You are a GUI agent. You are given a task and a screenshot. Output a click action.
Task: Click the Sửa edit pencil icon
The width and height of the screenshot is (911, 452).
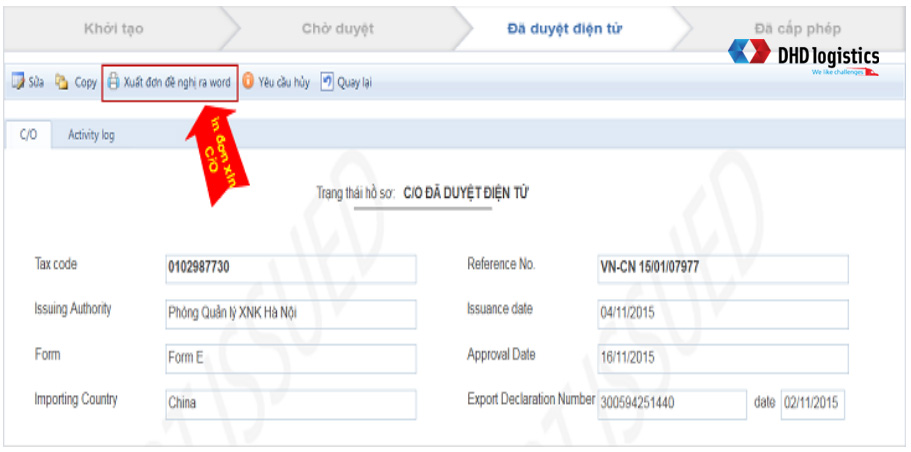tap(18, 83)
